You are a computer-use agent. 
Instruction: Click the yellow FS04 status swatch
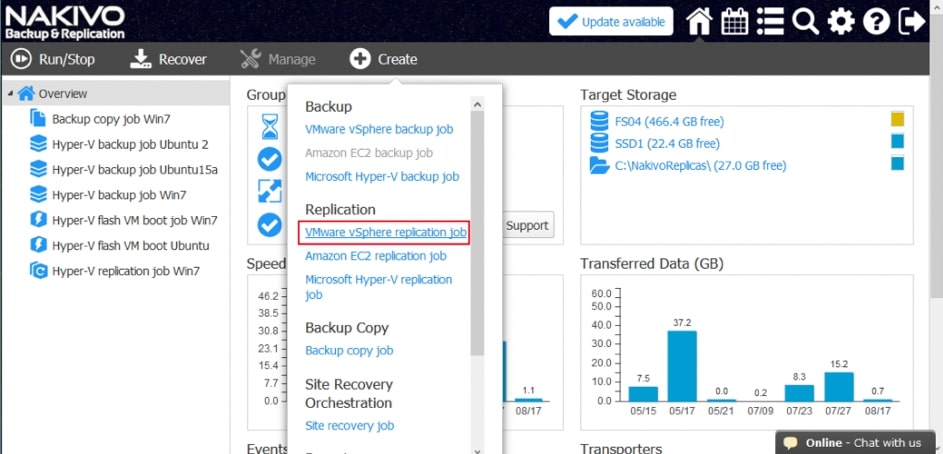coord(897,120)
